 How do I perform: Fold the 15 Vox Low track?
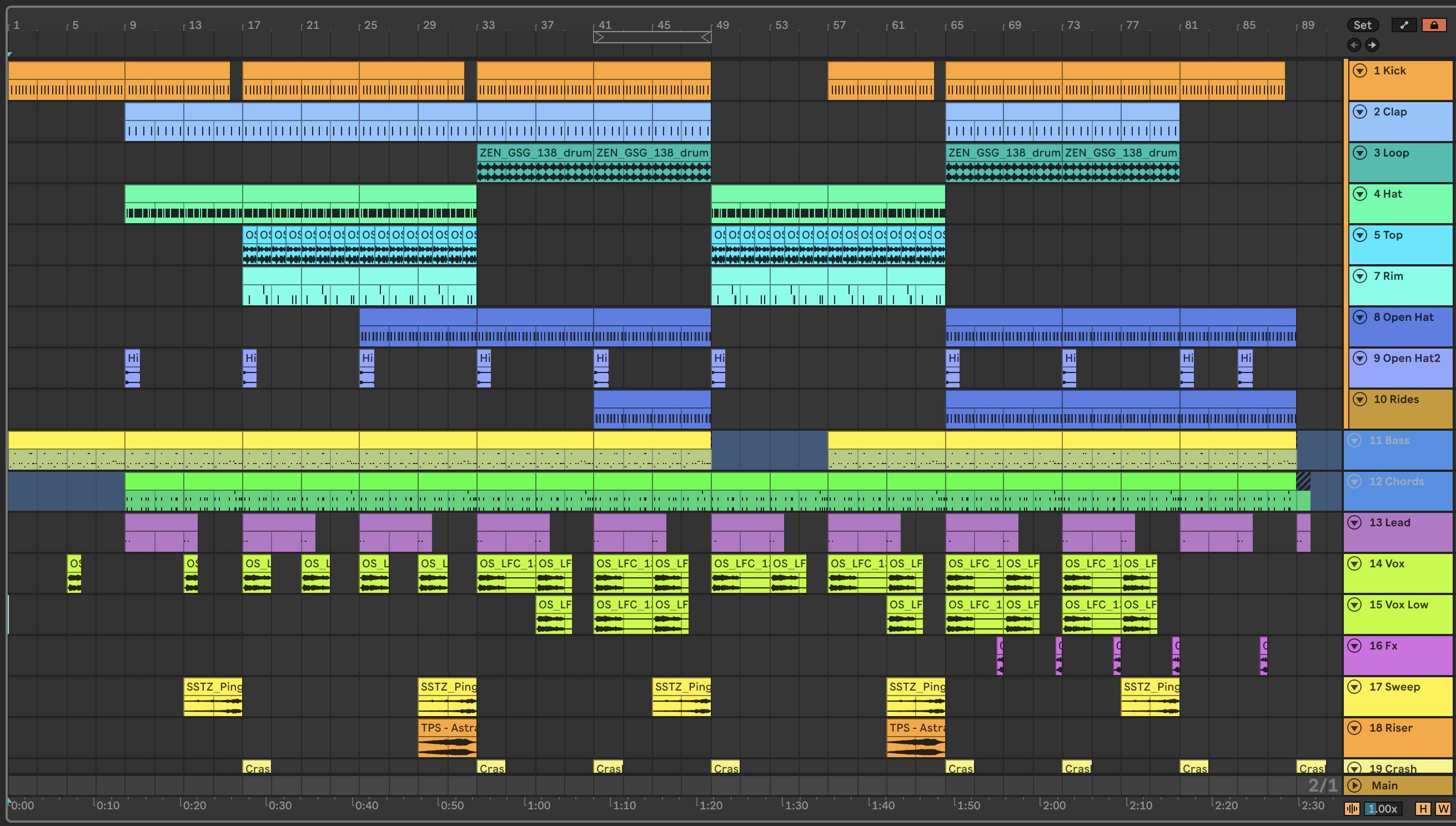click(1354, 604)
